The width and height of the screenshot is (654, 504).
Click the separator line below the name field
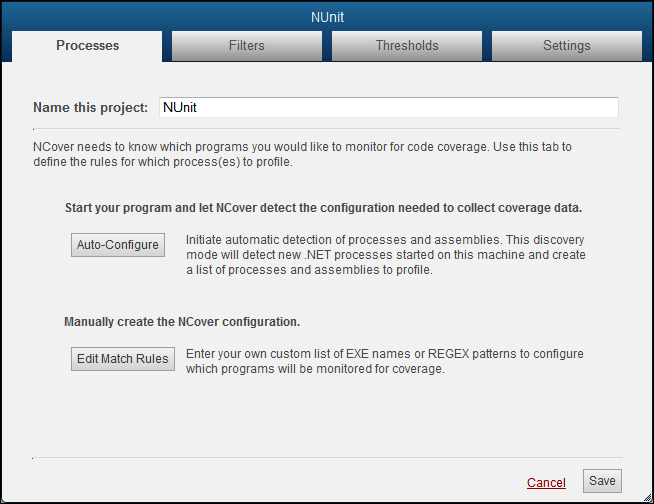coord(326,128)
